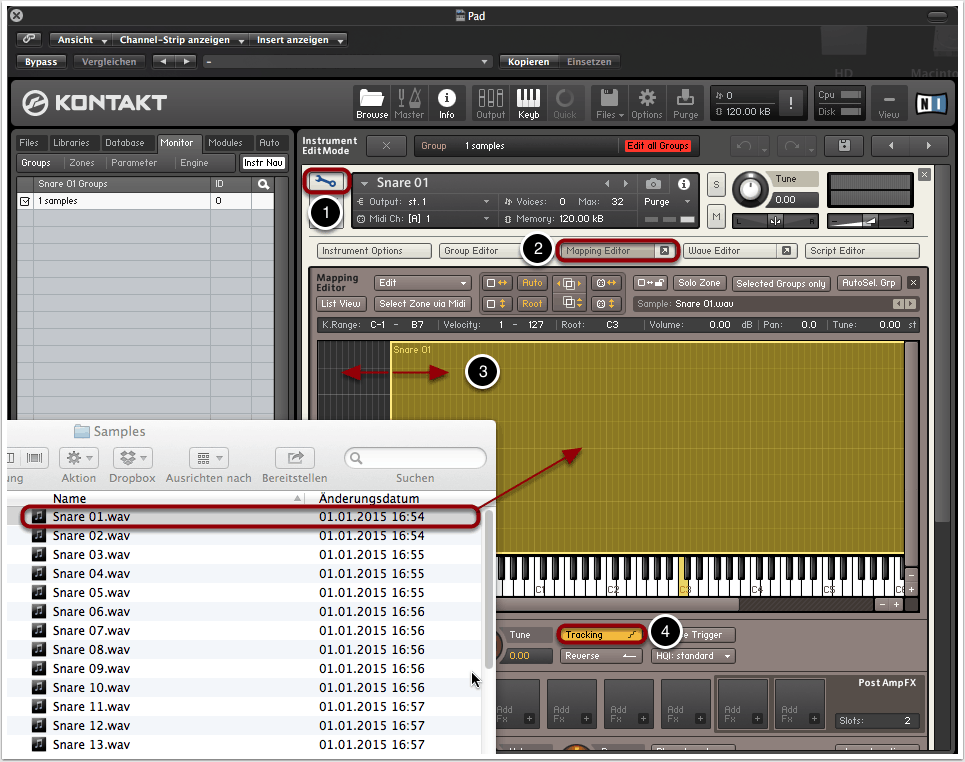Open the Master metronome panel
Viewport: 965px width, 762px height.
pyautogui.click(x=409, y=102)
